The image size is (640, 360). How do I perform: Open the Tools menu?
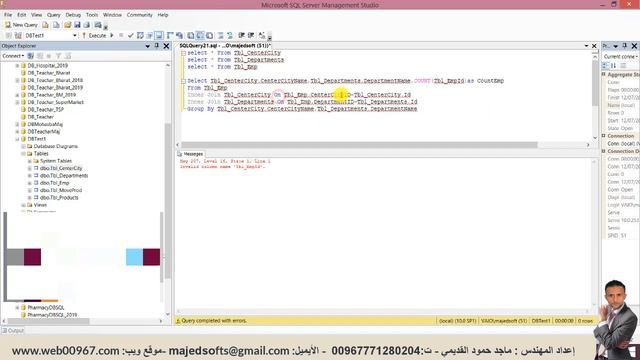92,15
